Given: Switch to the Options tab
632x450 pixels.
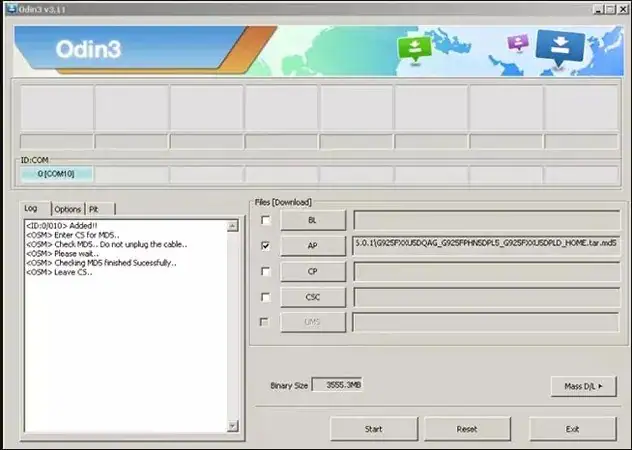Looking at the screenshot, I should pyautogui.click(x=68, y=209).
